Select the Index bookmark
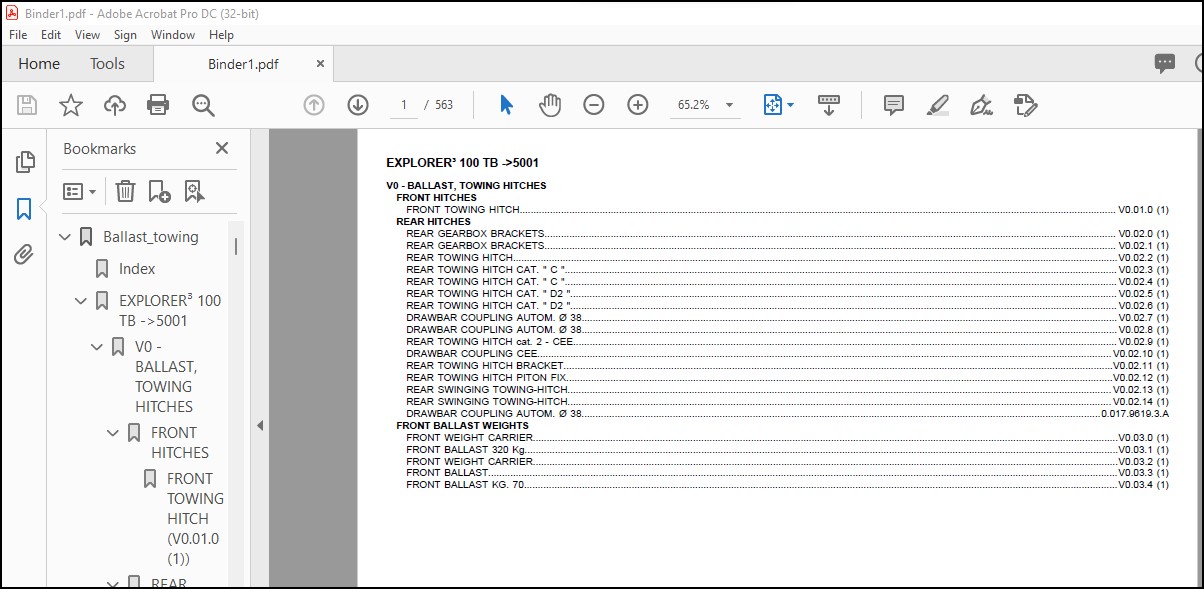Screen dimensions: 1204x589 pyautogui.click(x=137, y=269)
